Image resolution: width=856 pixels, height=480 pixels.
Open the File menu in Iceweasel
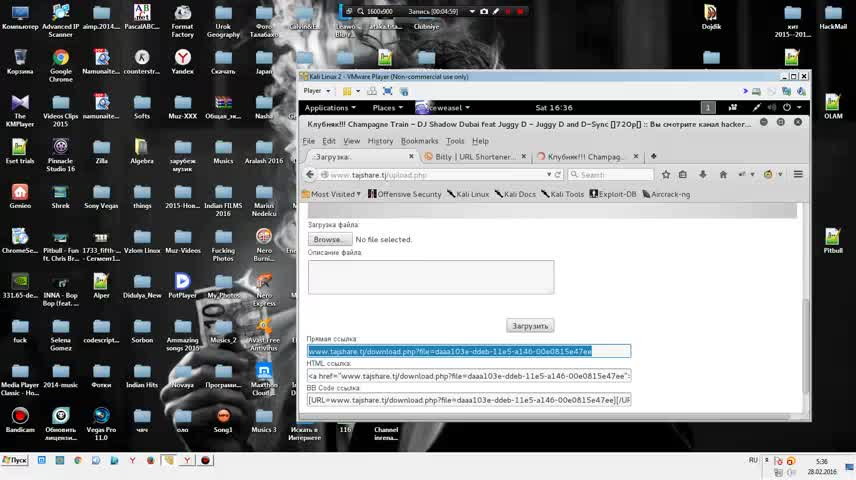click(x=308, y=141)
